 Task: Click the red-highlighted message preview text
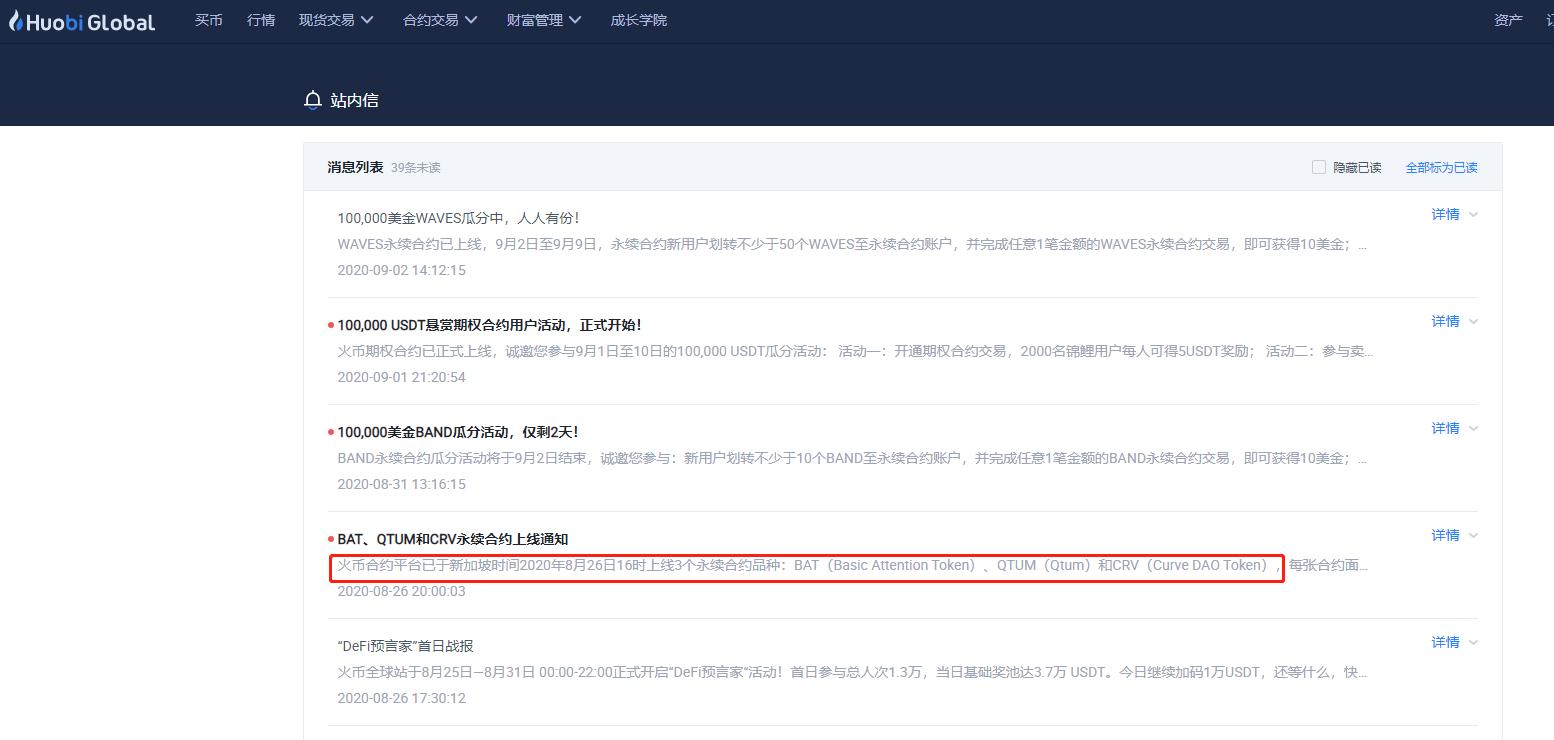pos(806,565)
